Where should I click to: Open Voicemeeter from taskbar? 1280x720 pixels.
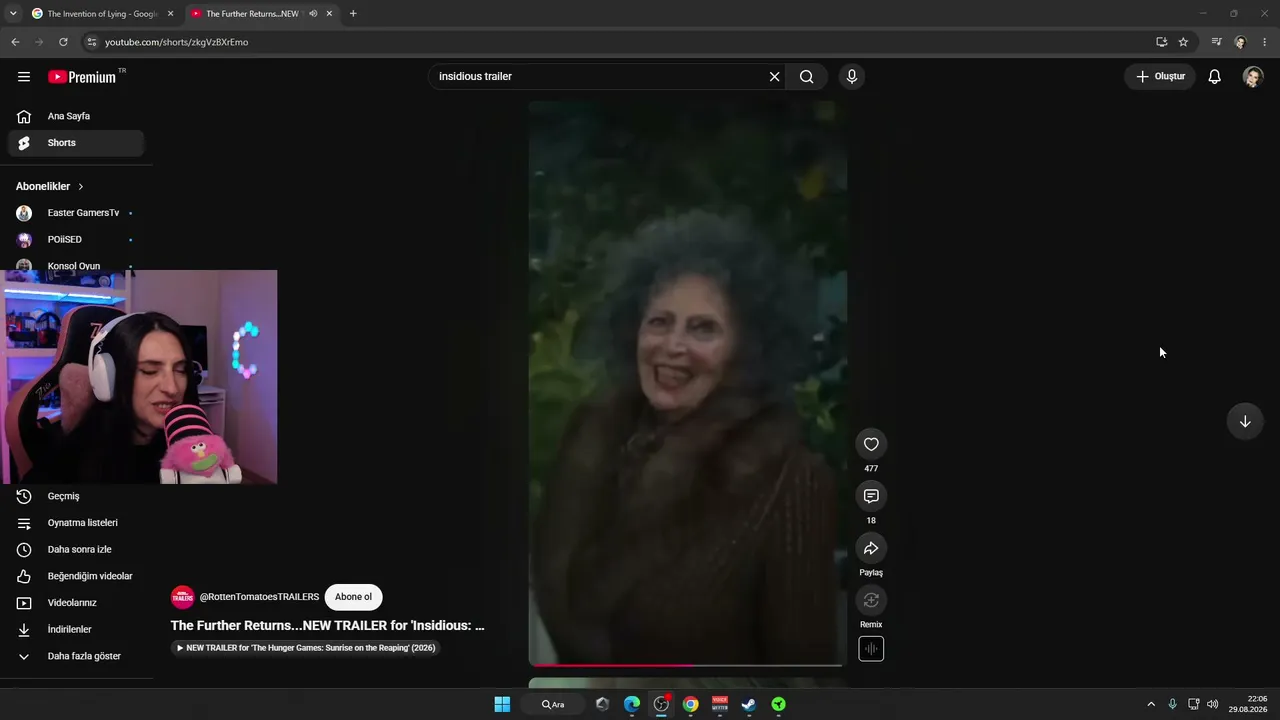[x=720, y=704]
